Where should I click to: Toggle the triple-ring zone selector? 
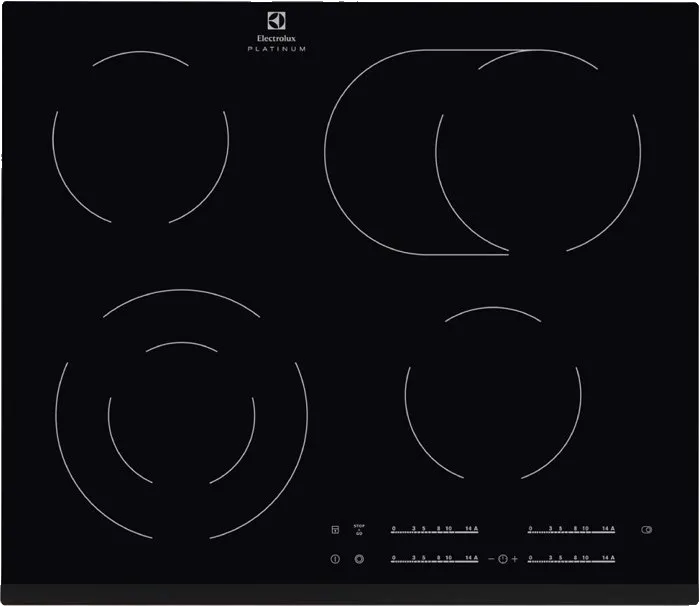click(x=359, y=559)
